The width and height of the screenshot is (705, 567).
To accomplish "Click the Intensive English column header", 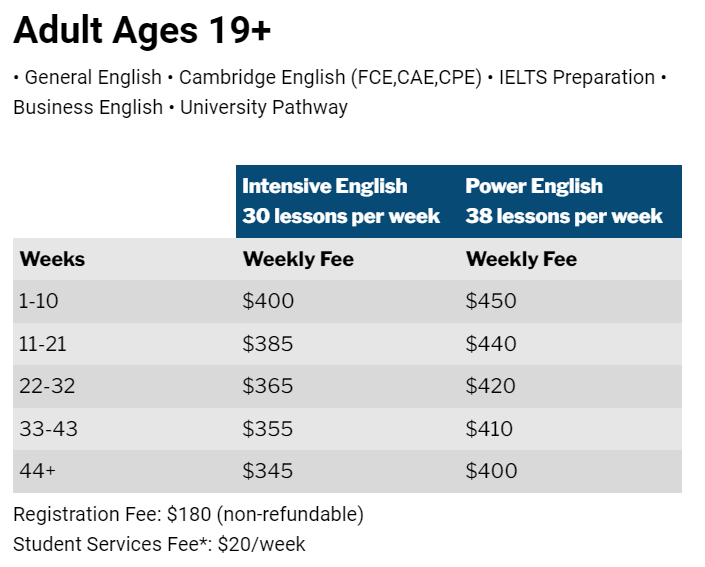I will pos(341,201).
